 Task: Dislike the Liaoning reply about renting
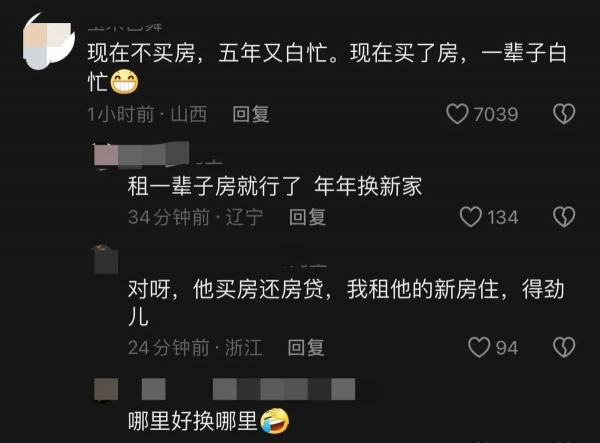click(564, 217)
